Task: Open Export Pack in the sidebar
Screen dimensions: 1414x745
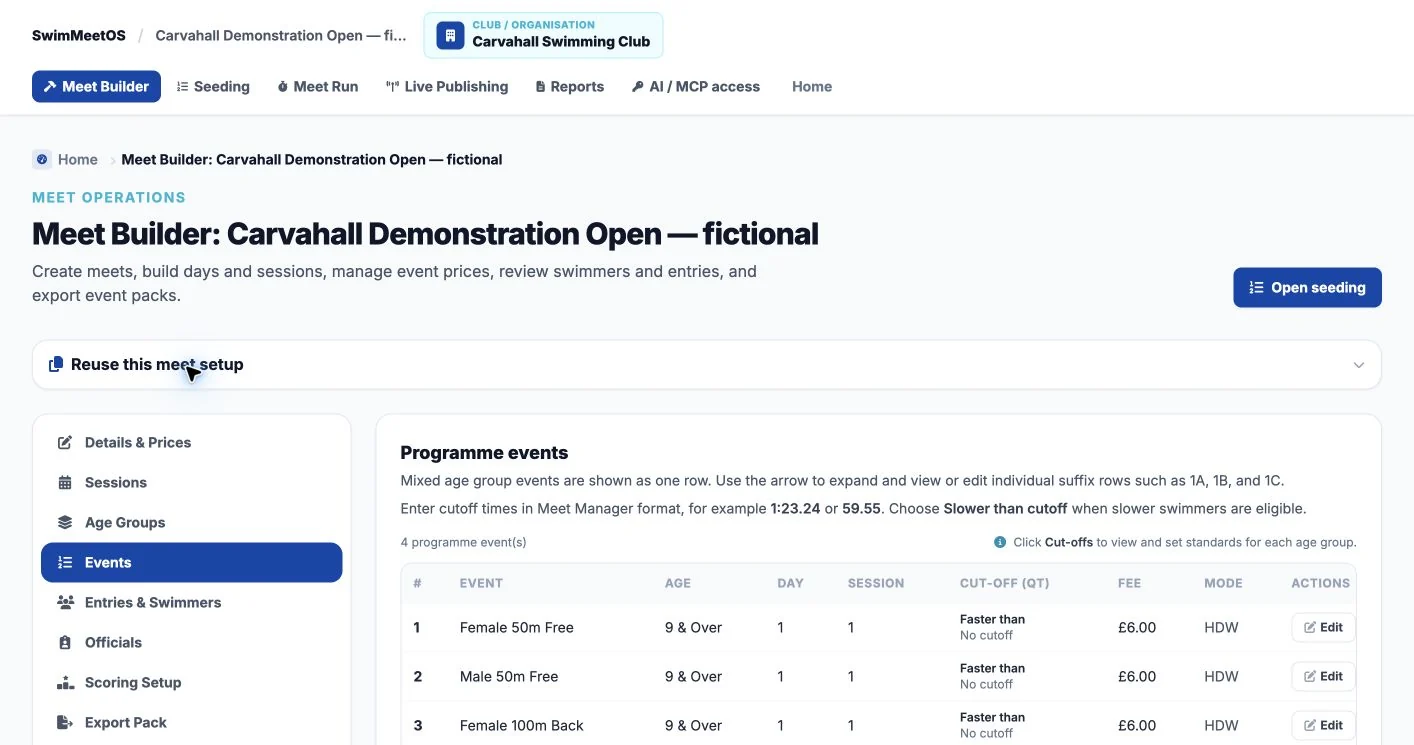Action: pos(191,722)
